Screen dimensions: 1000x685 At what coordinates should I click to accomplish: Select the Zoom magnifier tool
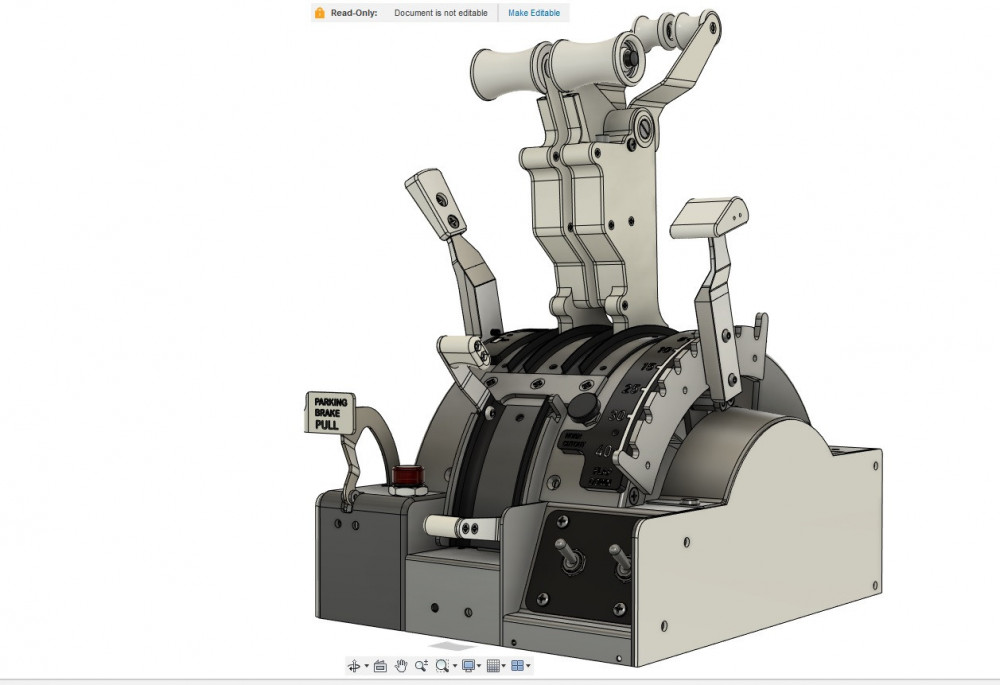(421, 666)
